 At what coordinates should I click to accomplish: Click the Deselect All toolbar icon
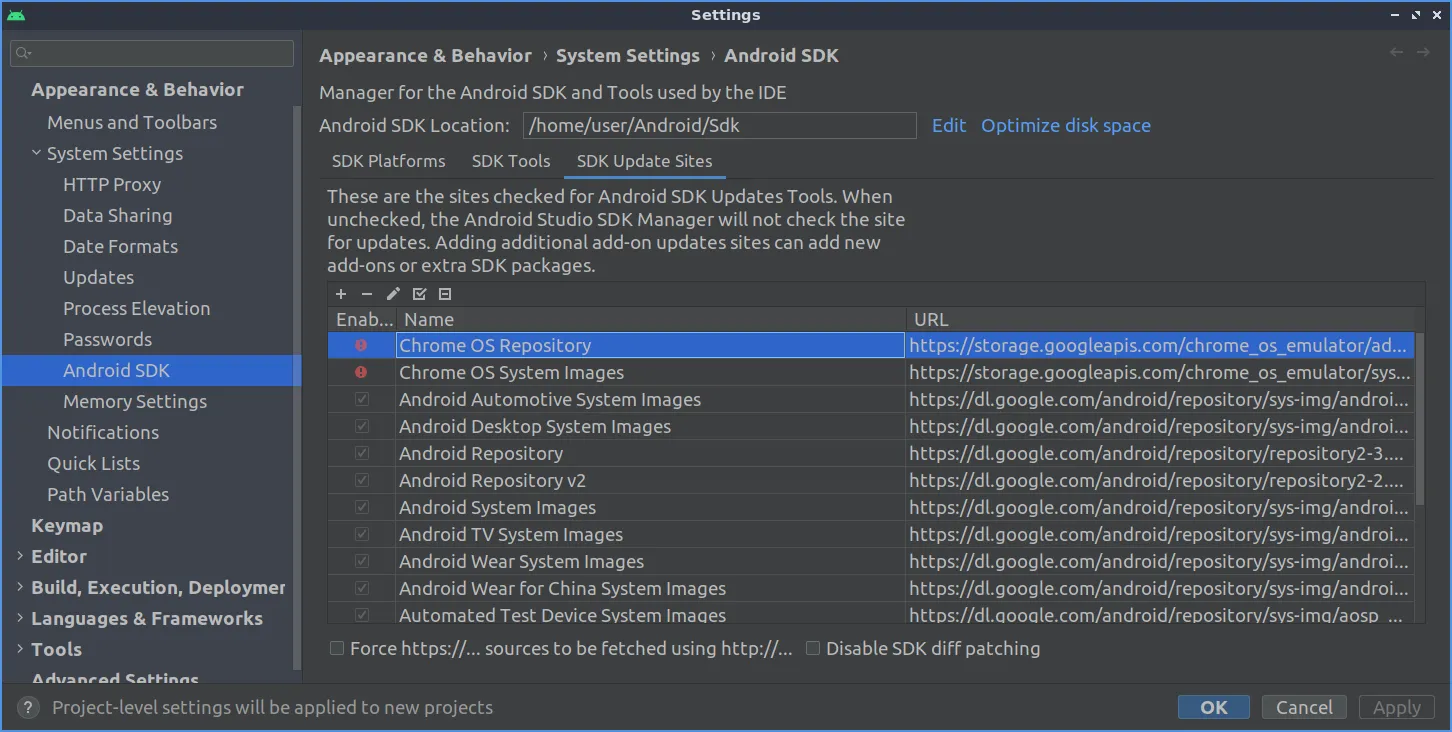(x=445, y=294)
